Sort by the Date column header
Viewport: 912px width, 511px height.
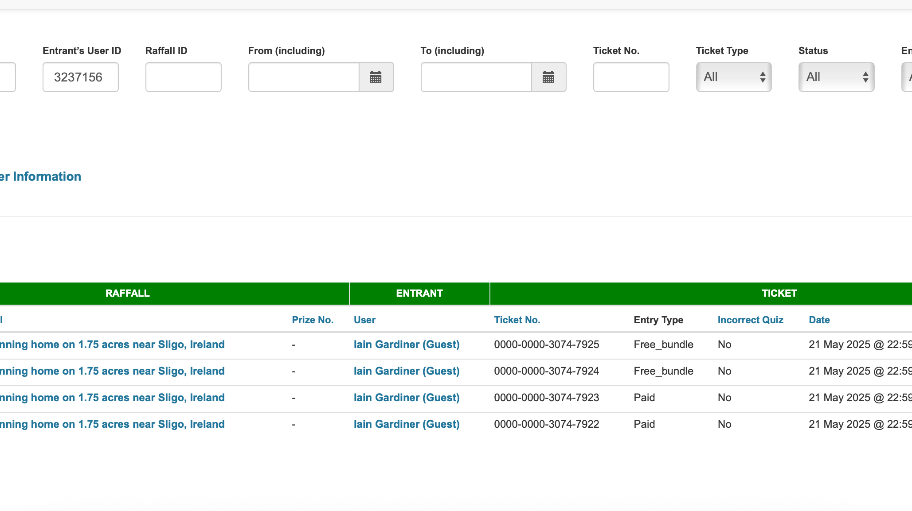pyautogui.click(x=819, y=320)
